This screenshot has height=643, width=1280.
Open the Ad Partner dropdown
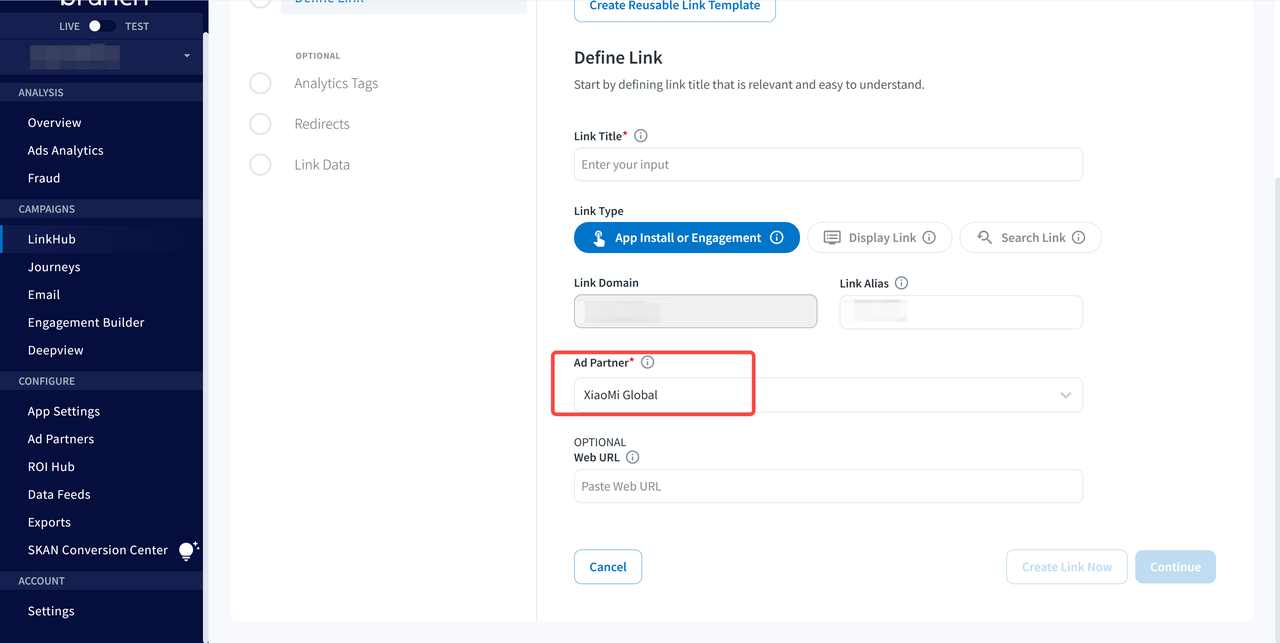[x=827, y=395]
